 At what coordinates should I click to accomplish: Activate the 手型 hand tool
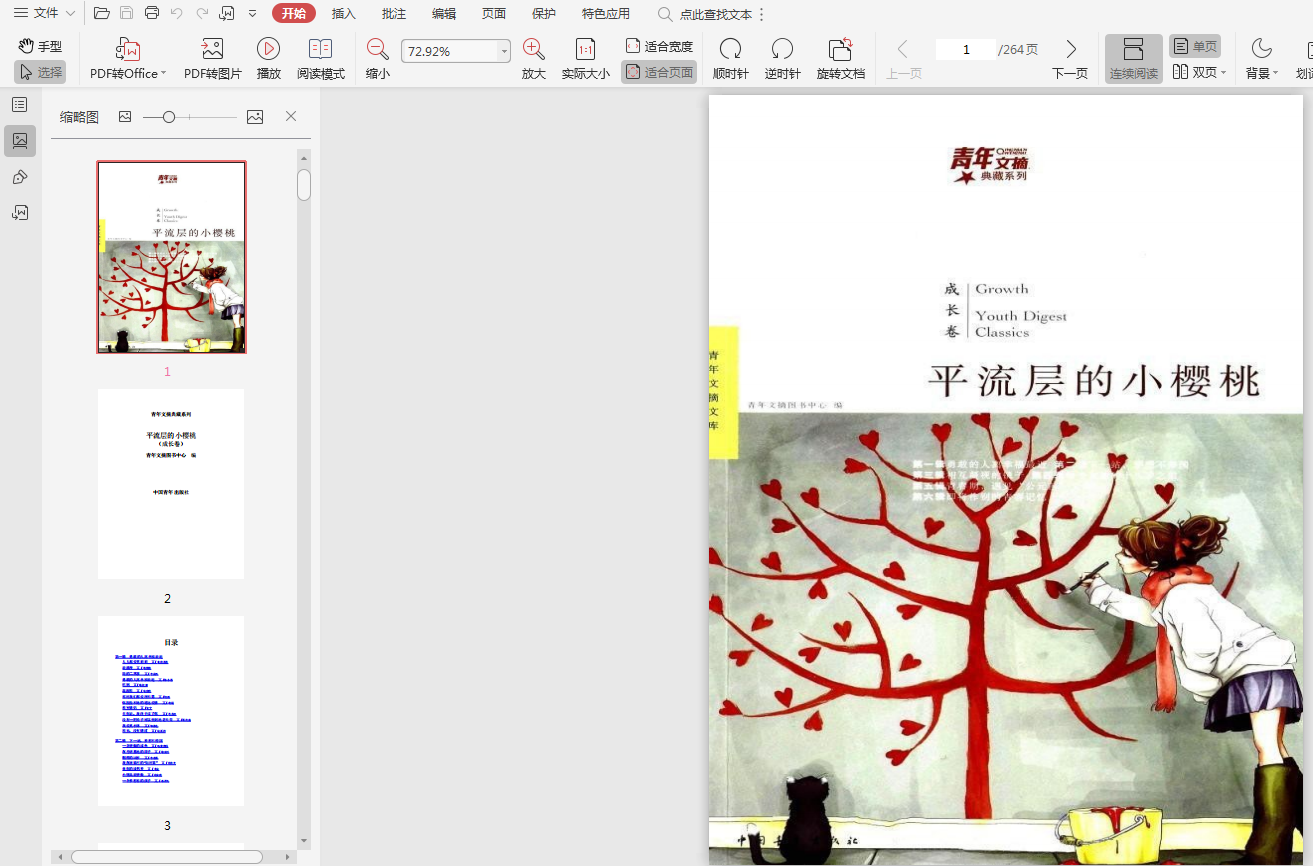(40, 46)
